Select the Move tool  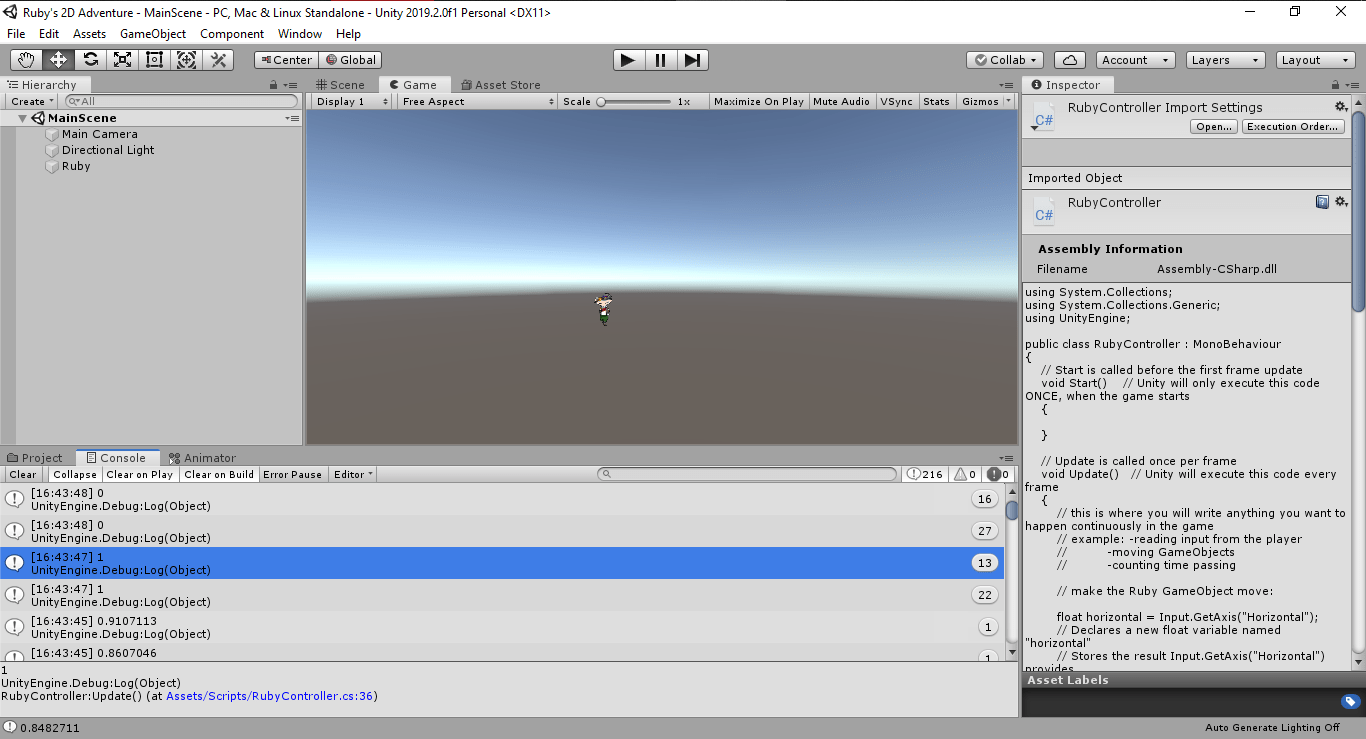tap(58, 60)
